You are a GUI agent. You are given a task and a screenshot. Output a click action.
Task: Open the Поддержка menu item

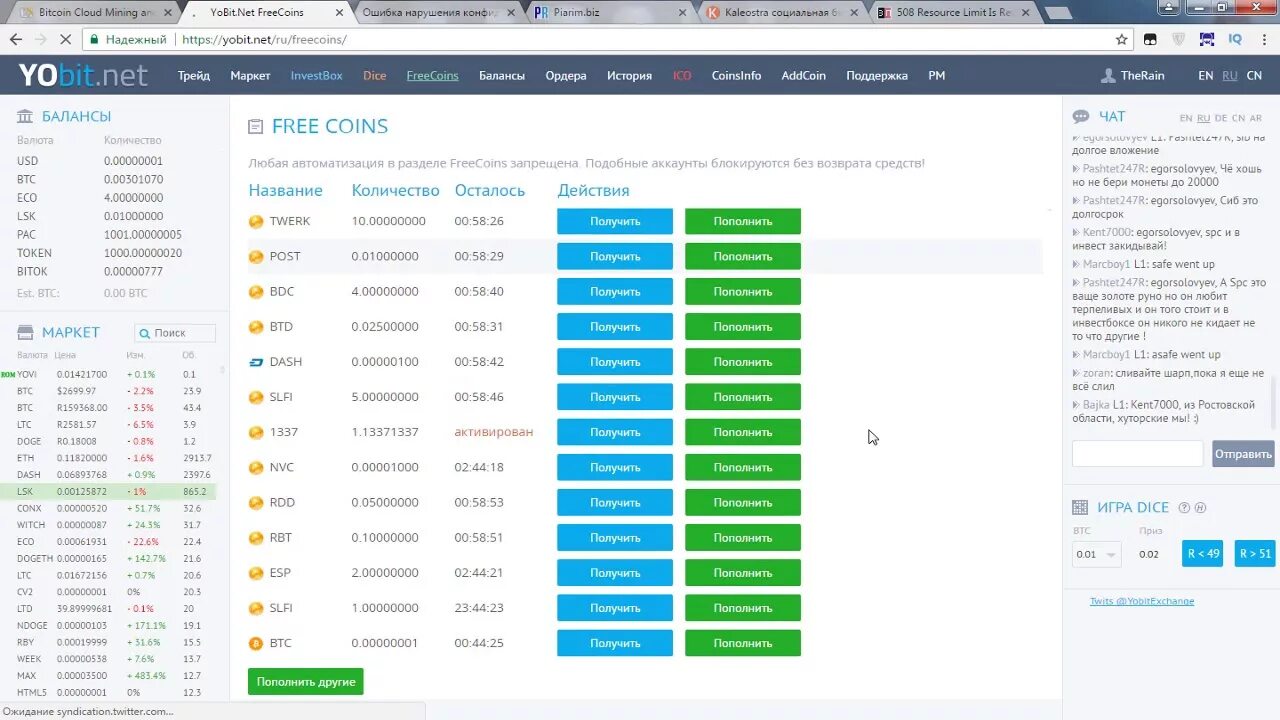coord(877,76)
